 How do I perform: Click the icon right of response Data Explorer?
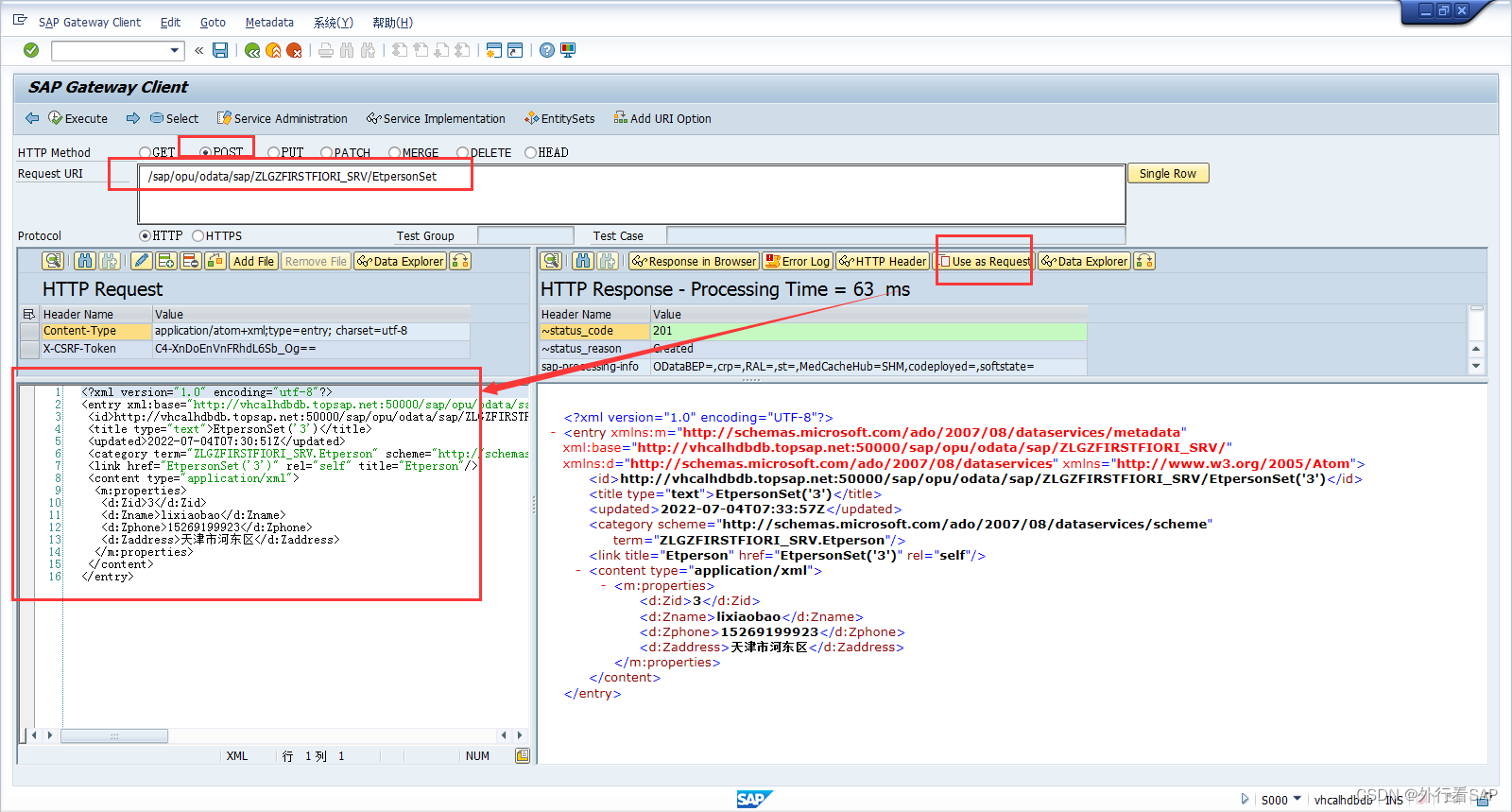(1144, 261)
